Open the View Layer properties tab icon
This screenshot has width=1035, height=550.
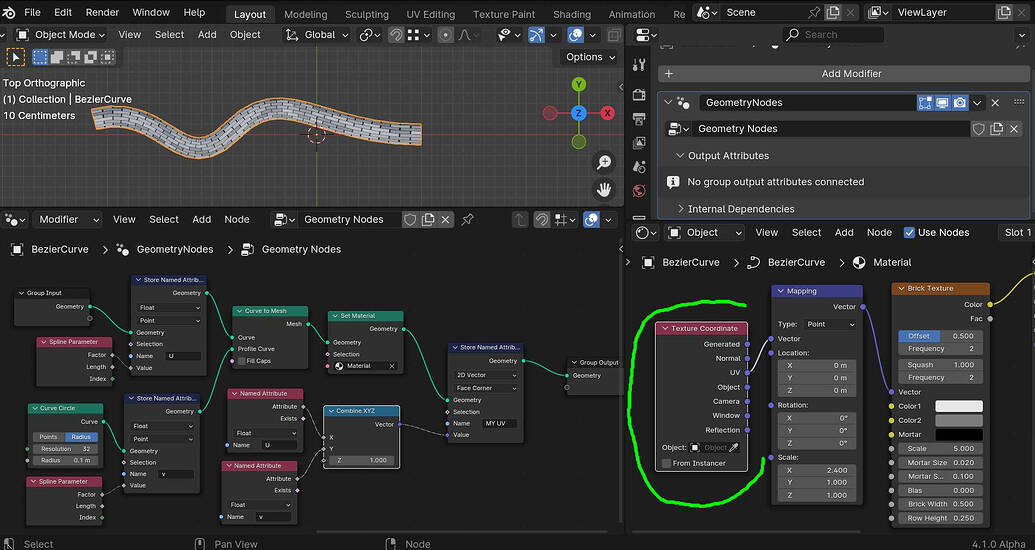pyautogui.click(x=639, y=143)
